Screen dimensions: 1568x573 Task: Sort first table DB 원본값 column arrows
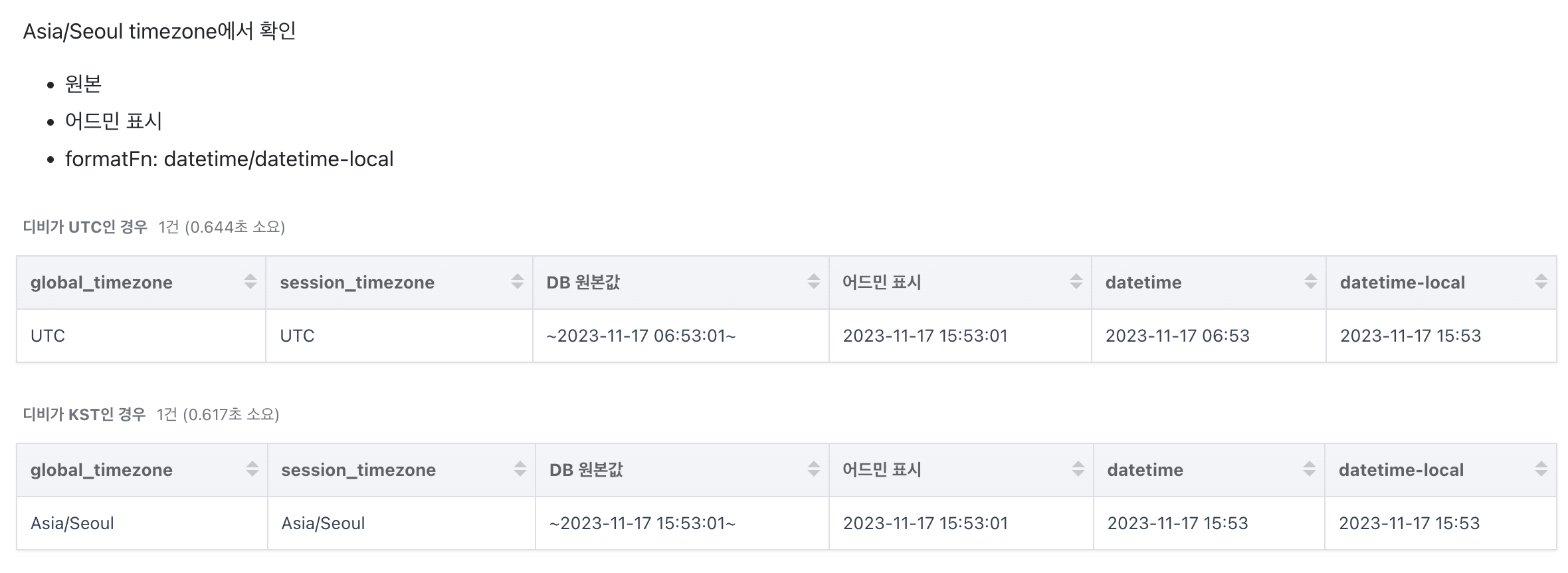click(x=814, y=282)
